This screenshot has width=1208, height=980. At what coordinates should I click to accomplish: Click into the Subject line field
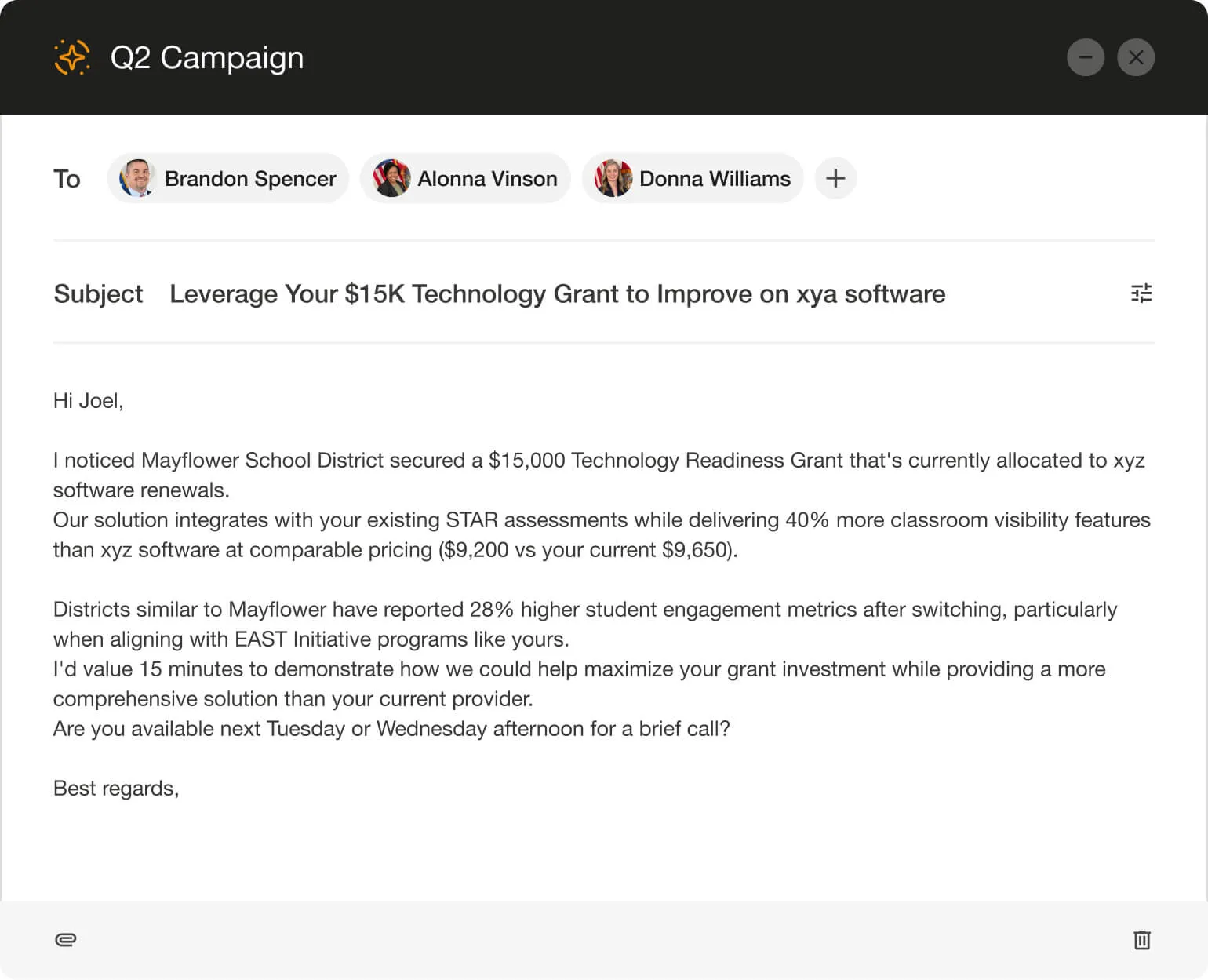[558, 293]
